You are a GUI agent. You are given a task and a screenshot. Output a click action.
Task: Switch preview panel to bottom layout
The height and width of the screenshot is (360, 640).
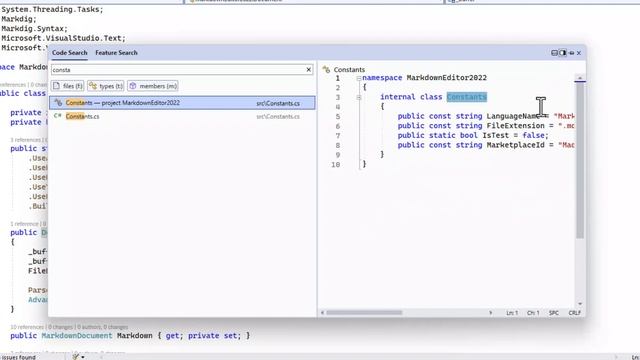point(554,53)
